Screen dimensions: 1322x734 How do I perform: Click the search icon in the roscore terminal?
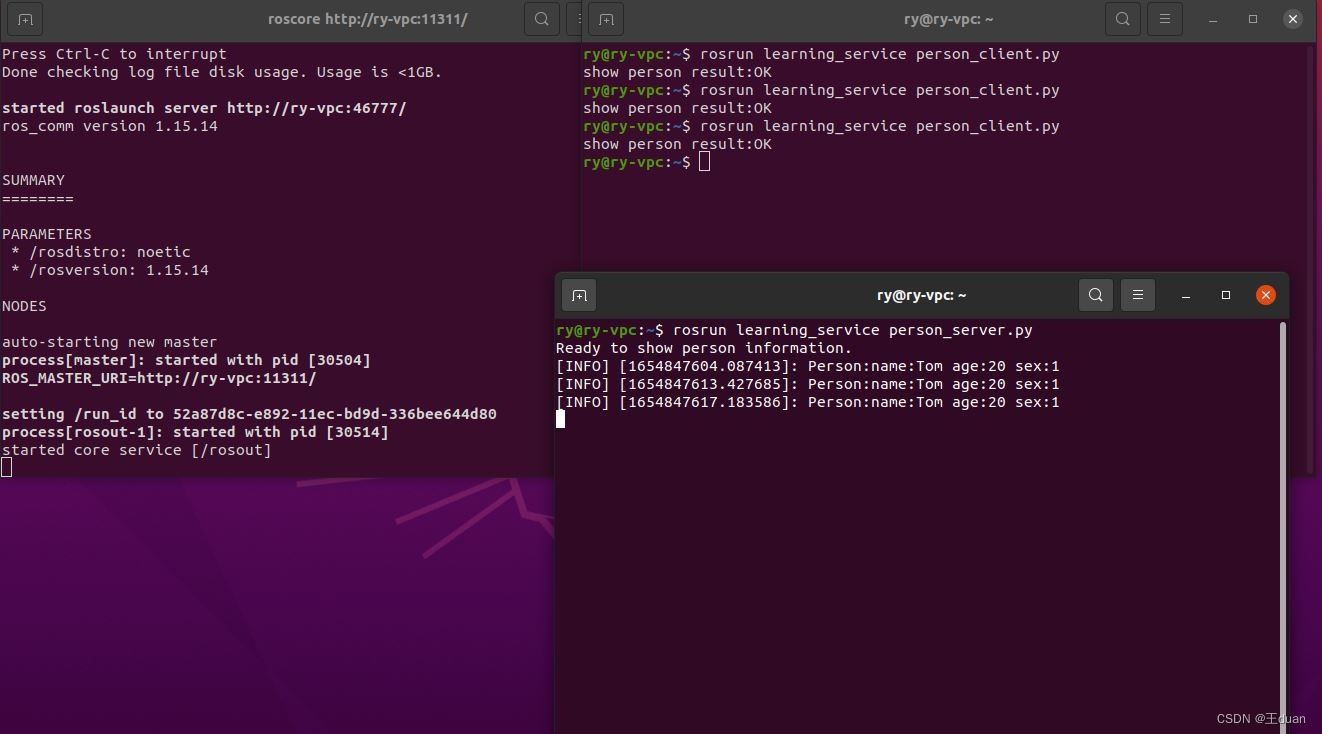pyautogui.click(x=541, y=19)
